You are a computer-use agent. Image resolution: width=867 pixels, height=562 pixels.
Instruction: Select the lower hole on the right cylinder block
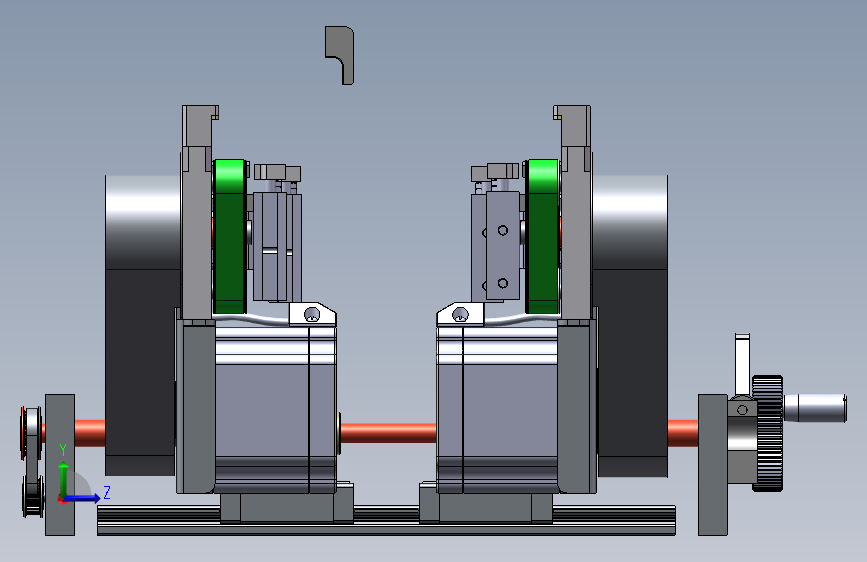coord(503,283)
